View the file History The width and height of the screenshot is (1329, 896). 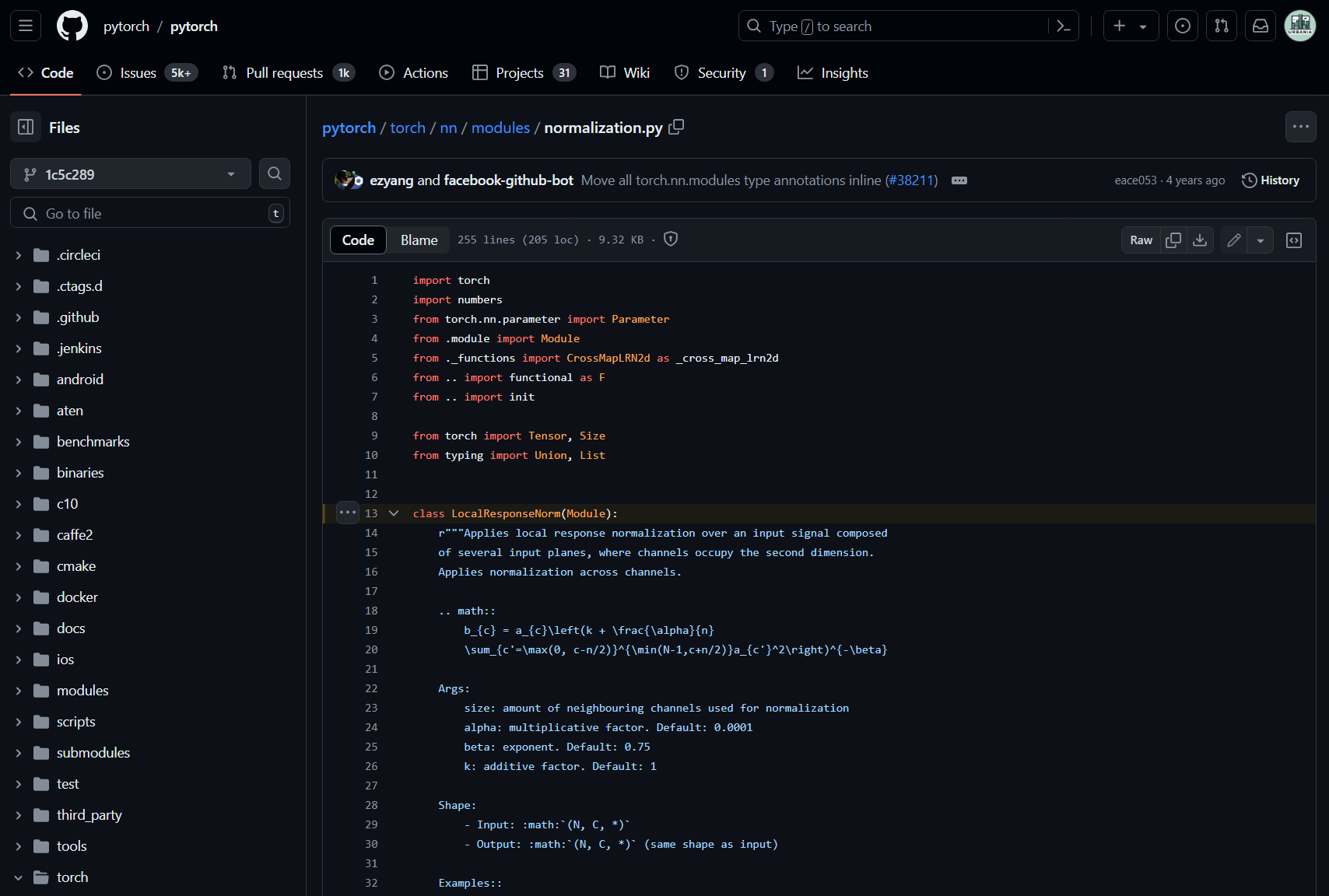(1271, 180)
